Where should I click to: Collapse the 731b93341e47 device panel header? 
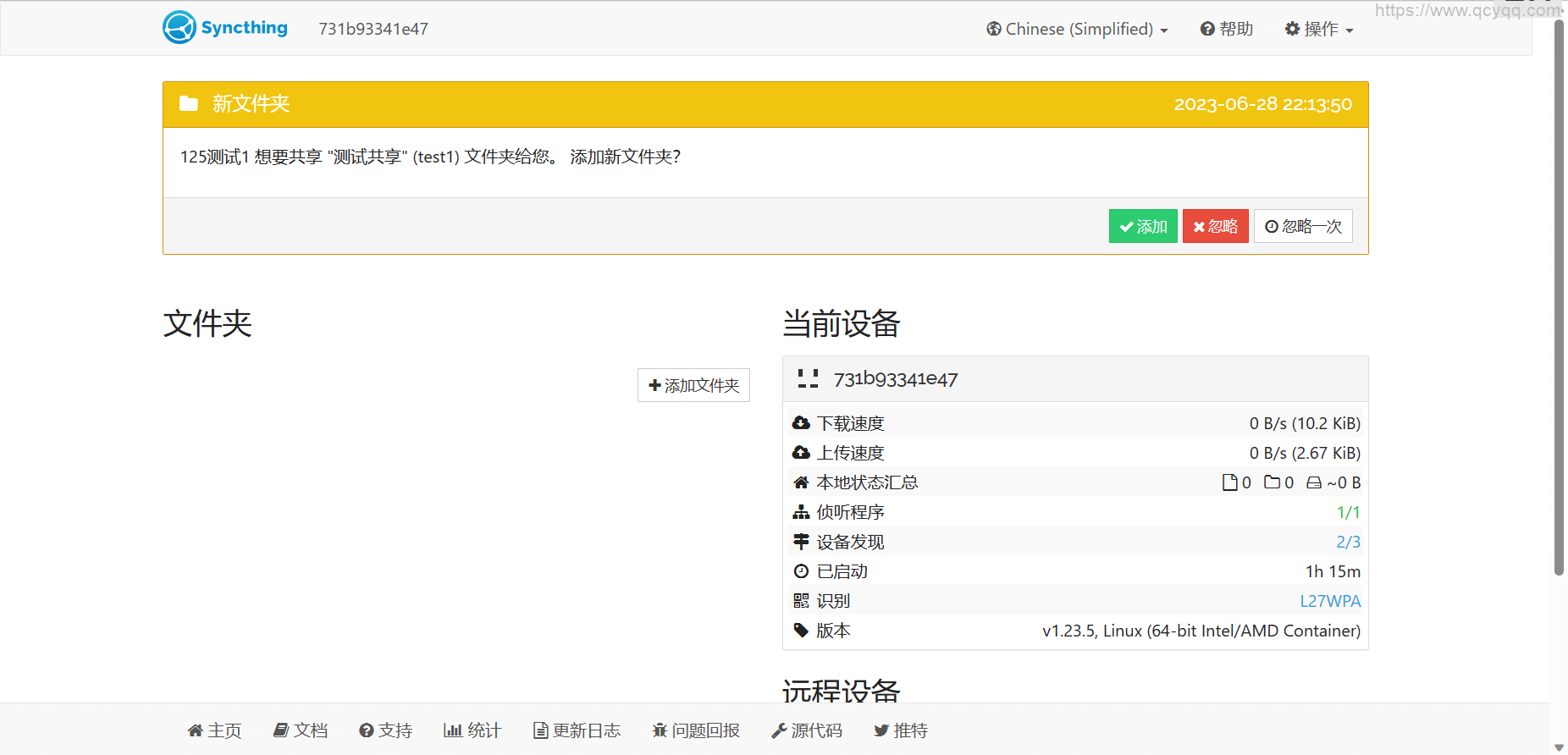[1075, 379]
